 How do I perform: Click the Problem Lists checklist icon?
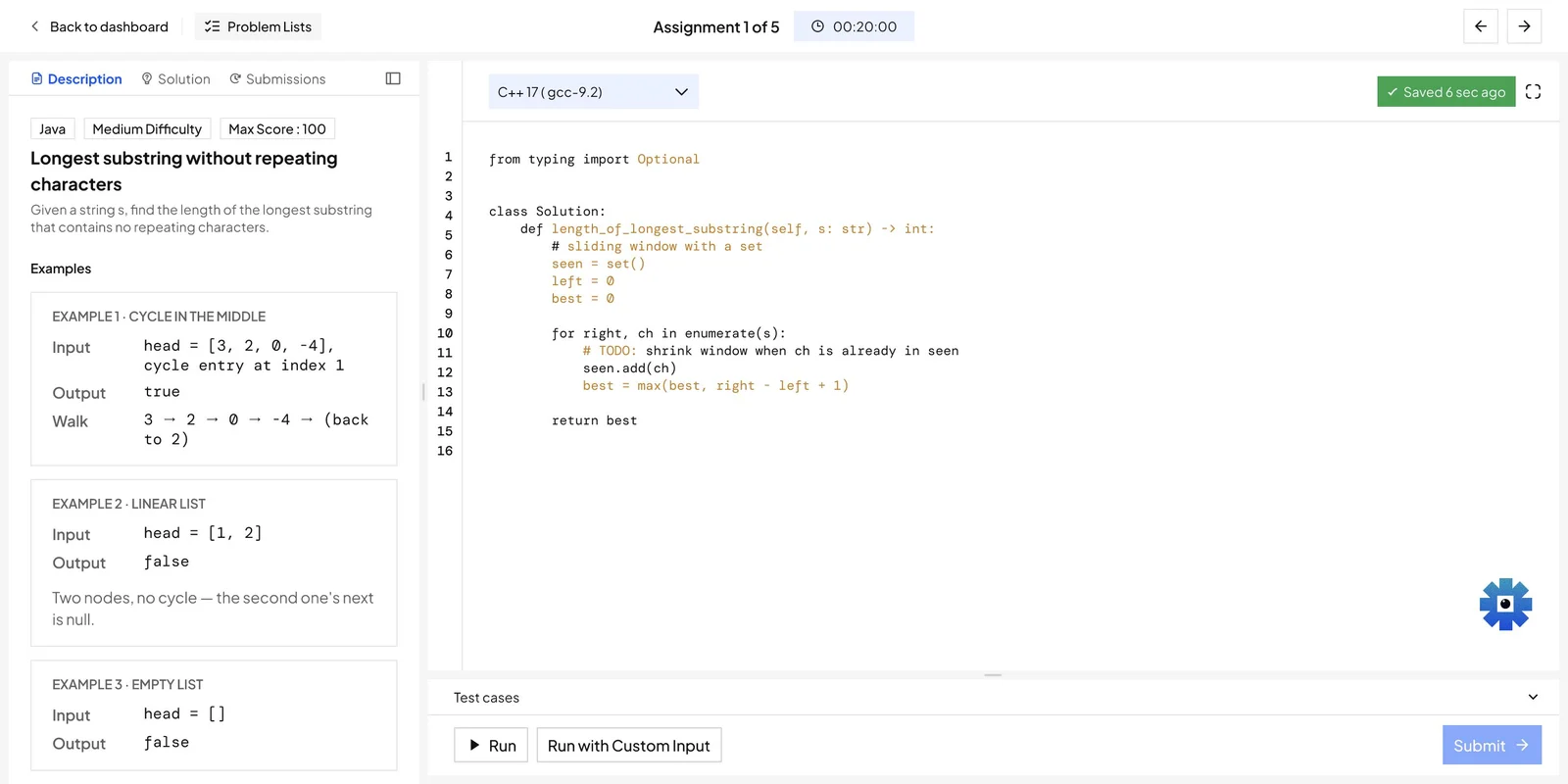[212, 26]
